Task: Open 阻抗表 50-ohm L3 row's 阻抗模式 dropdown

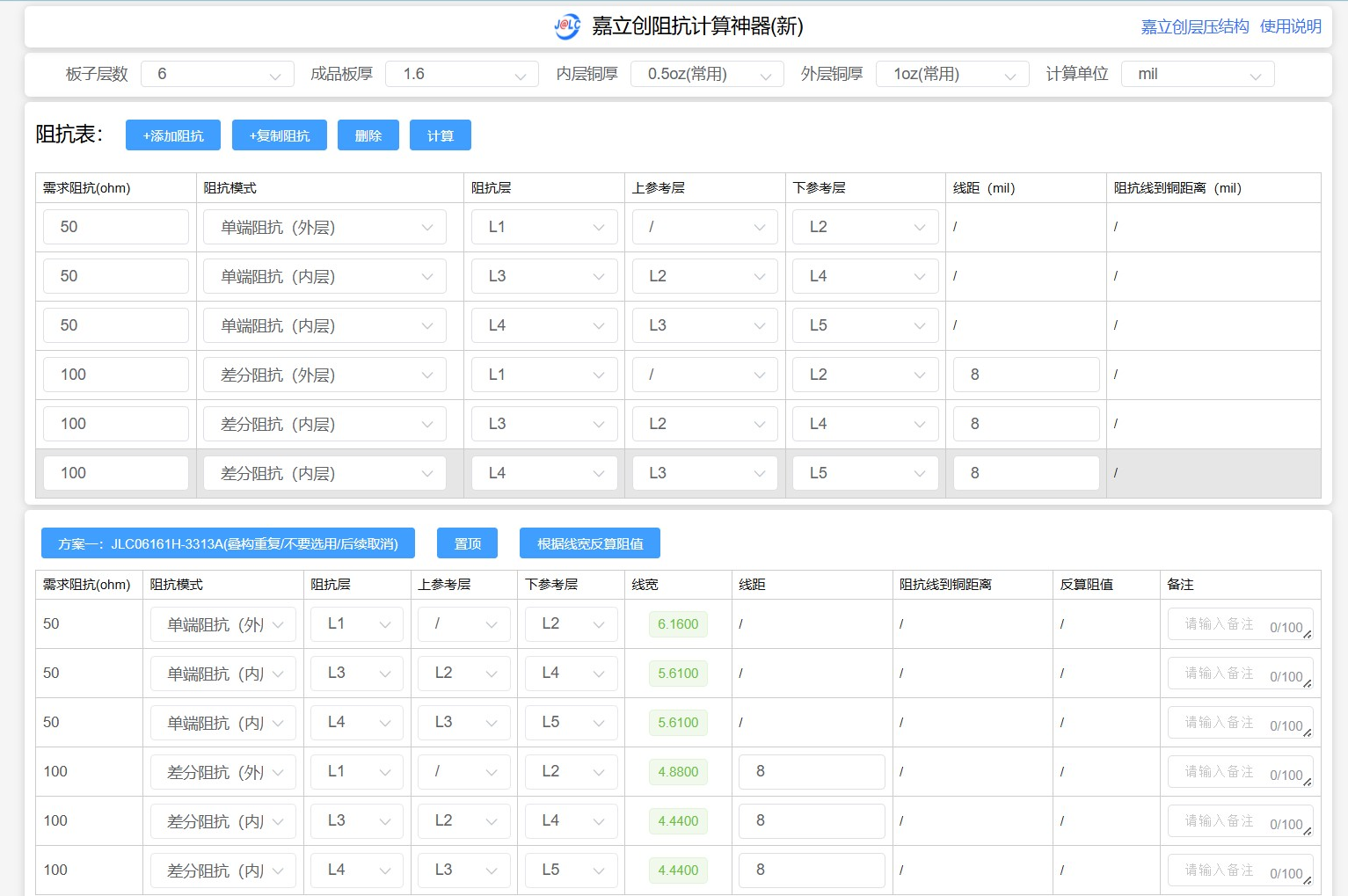Action: coord(324,276)
